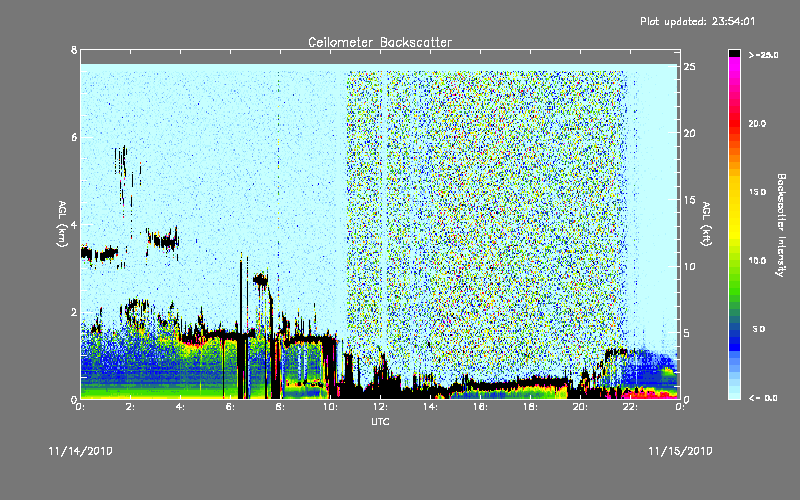Click x-axis tick label '20:'
This screenshot has width=800, height=500.
tap(580, 407)
